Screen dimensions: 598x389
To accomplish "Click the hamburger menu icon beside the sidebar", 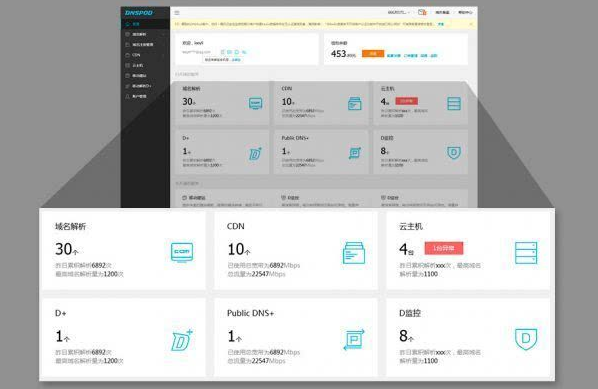I will [x=177, y=13].
